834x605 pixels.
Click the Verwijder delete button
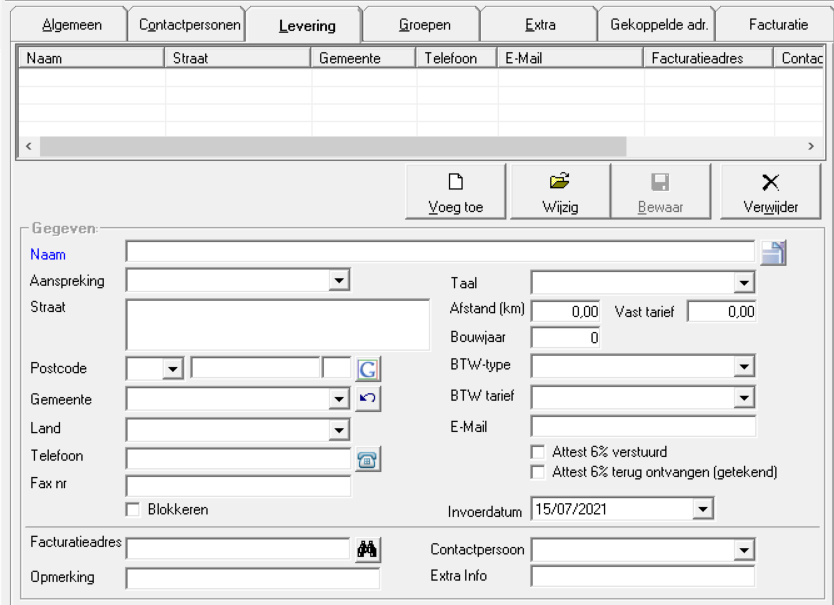tap(770, 192)
